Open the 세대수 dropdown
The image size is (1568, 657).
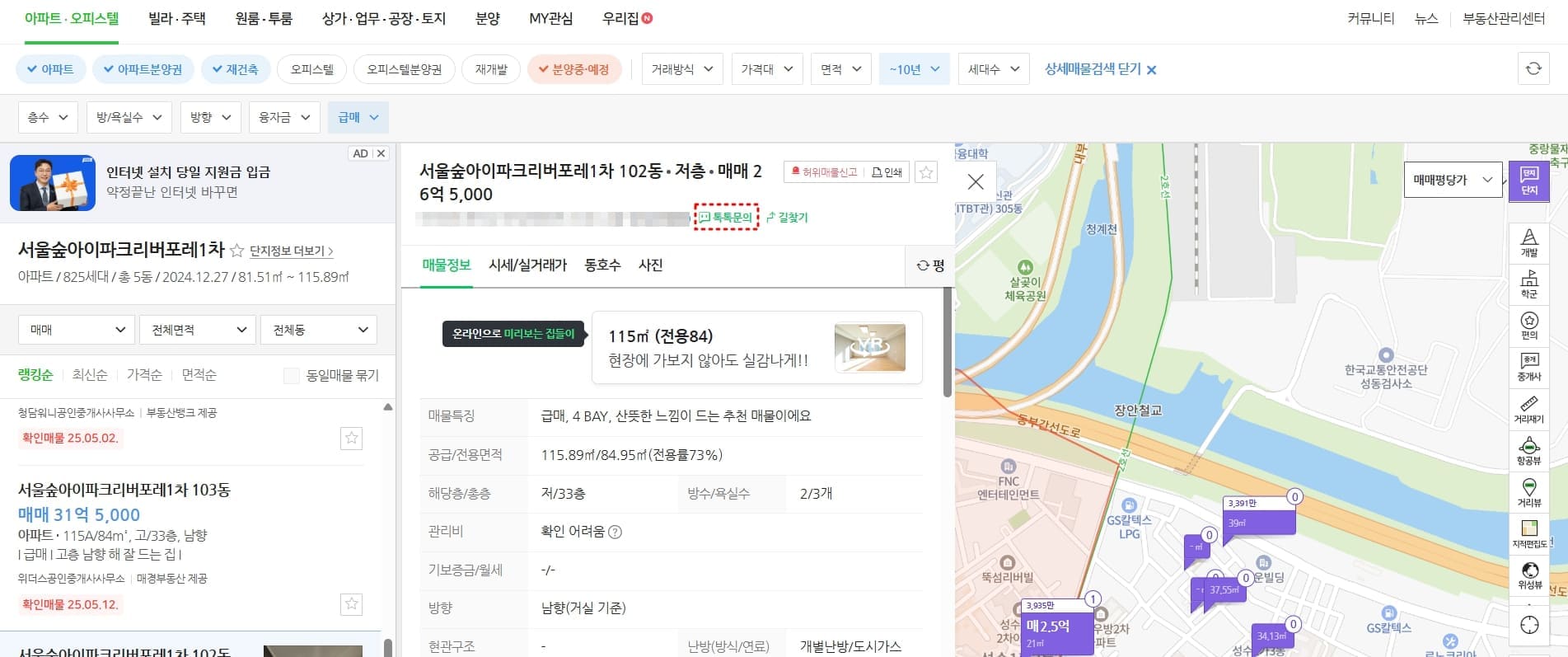point(994,69)
